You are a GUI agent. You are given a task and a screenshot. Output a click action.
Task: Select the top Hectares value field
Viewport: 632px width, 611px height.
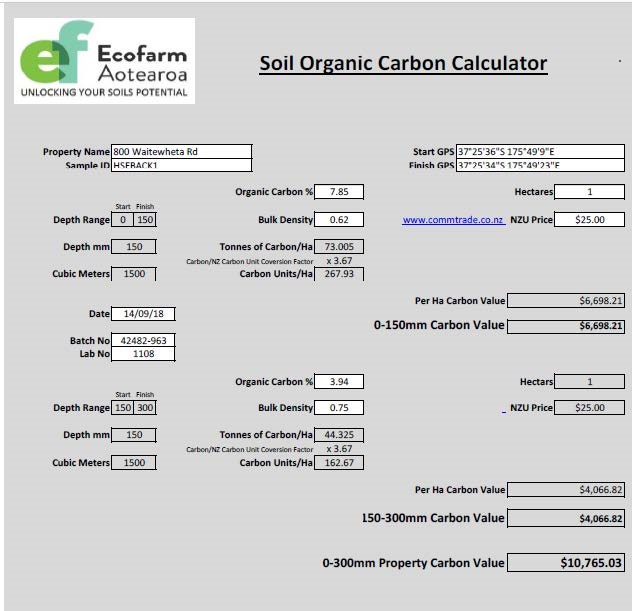(589, 192)
